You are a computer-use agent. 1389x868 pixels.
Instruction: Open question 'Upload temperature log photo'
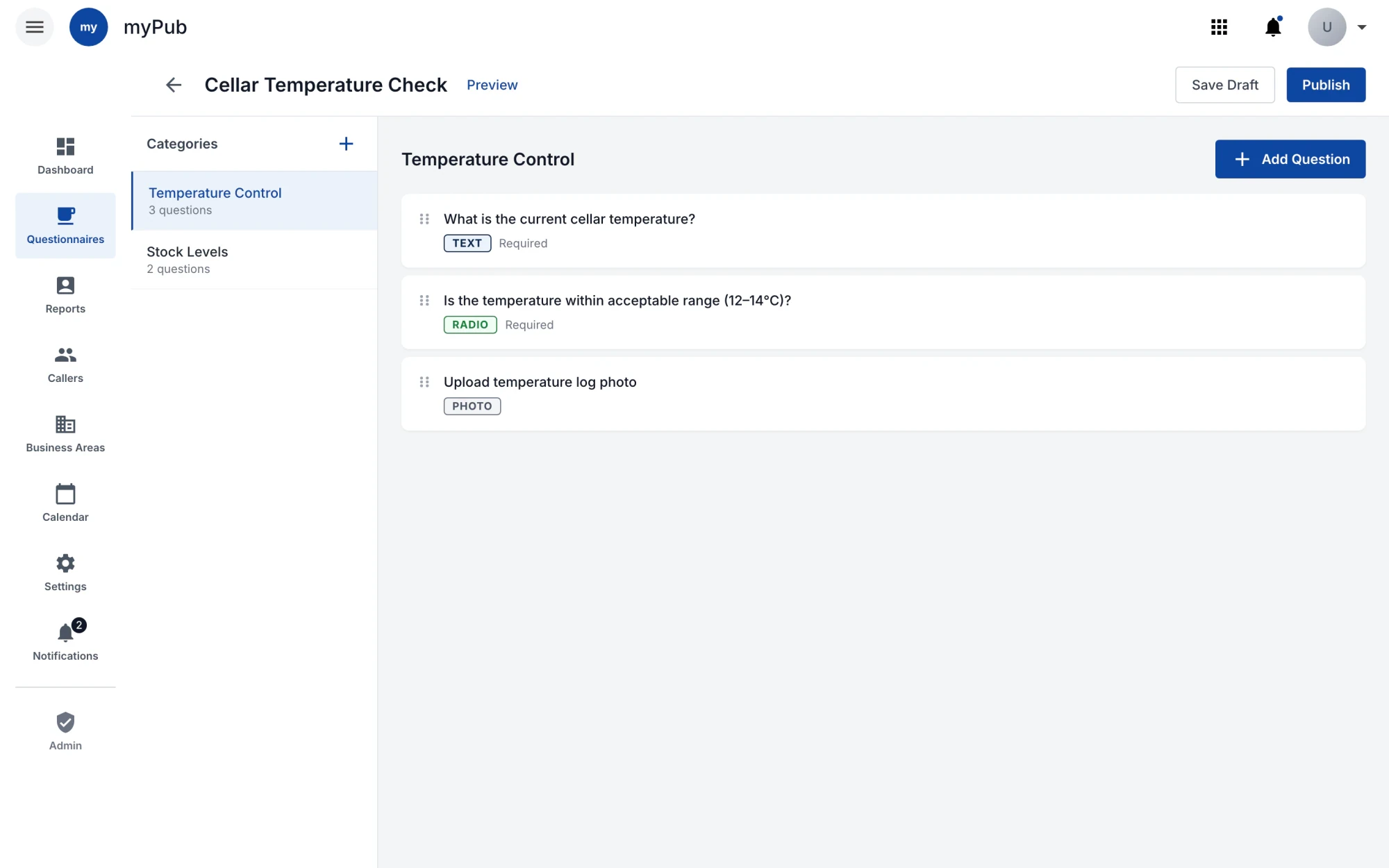(x=883, y=394)
